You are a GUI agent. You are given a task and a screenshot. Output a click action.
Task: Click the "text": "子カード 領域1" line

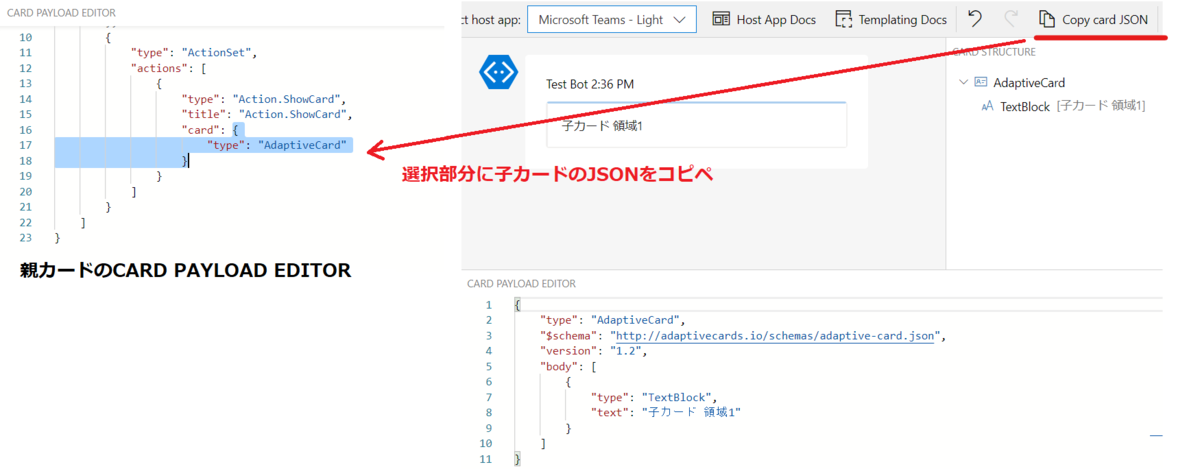[666, 412]
